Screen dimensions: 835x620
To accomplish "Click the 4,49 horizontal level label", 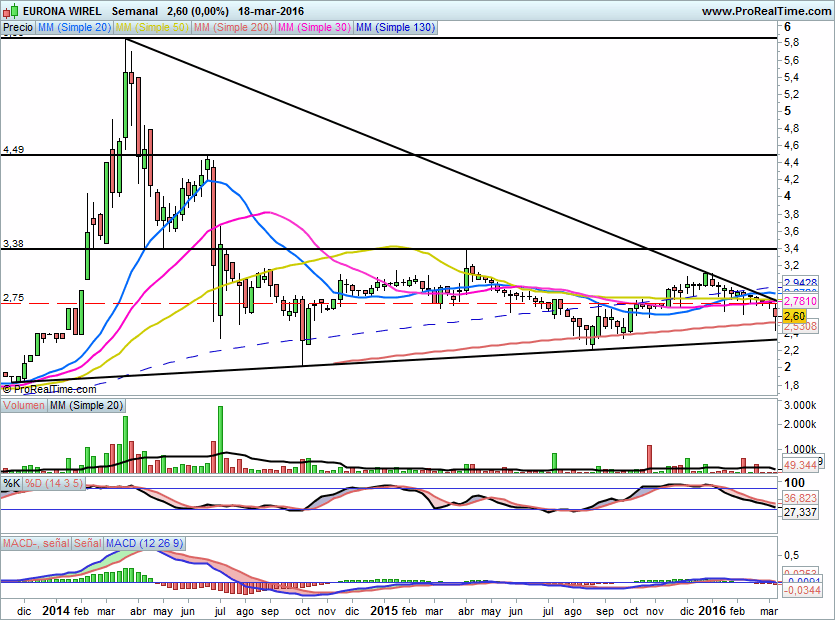I will (13, 150).
